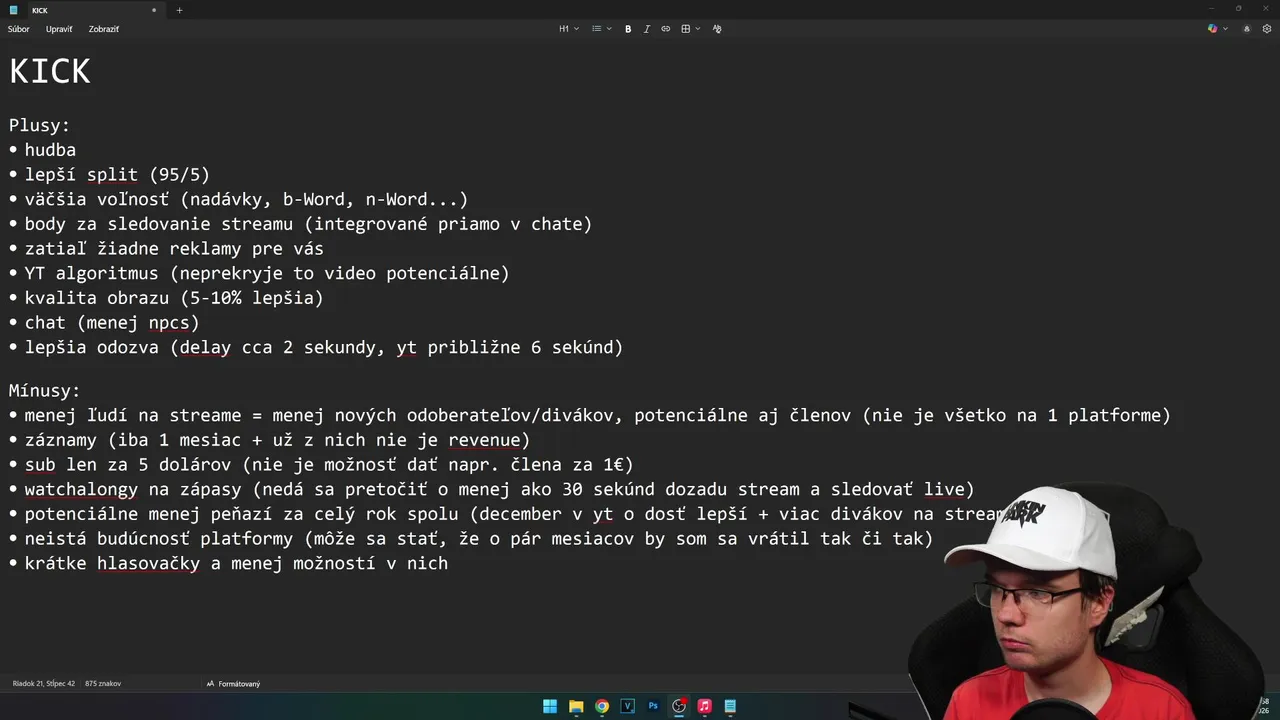The height and width of the screenshot is (720, 1280).
Task: Open File Explorer from the taskbar
Action: point(576,706)
